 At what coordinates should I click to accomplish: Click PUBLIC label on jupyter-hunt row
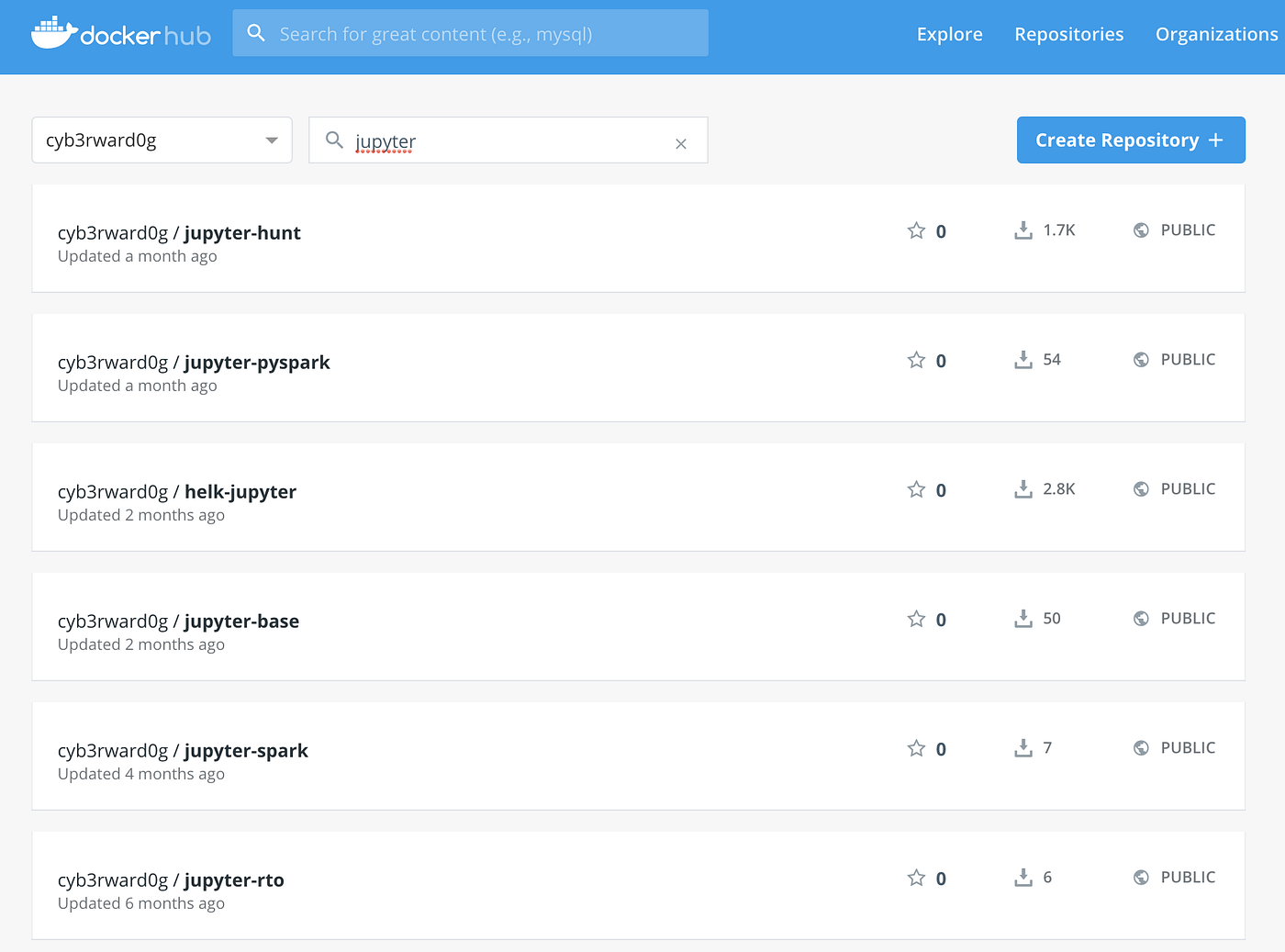click(x=1188, y=230)
